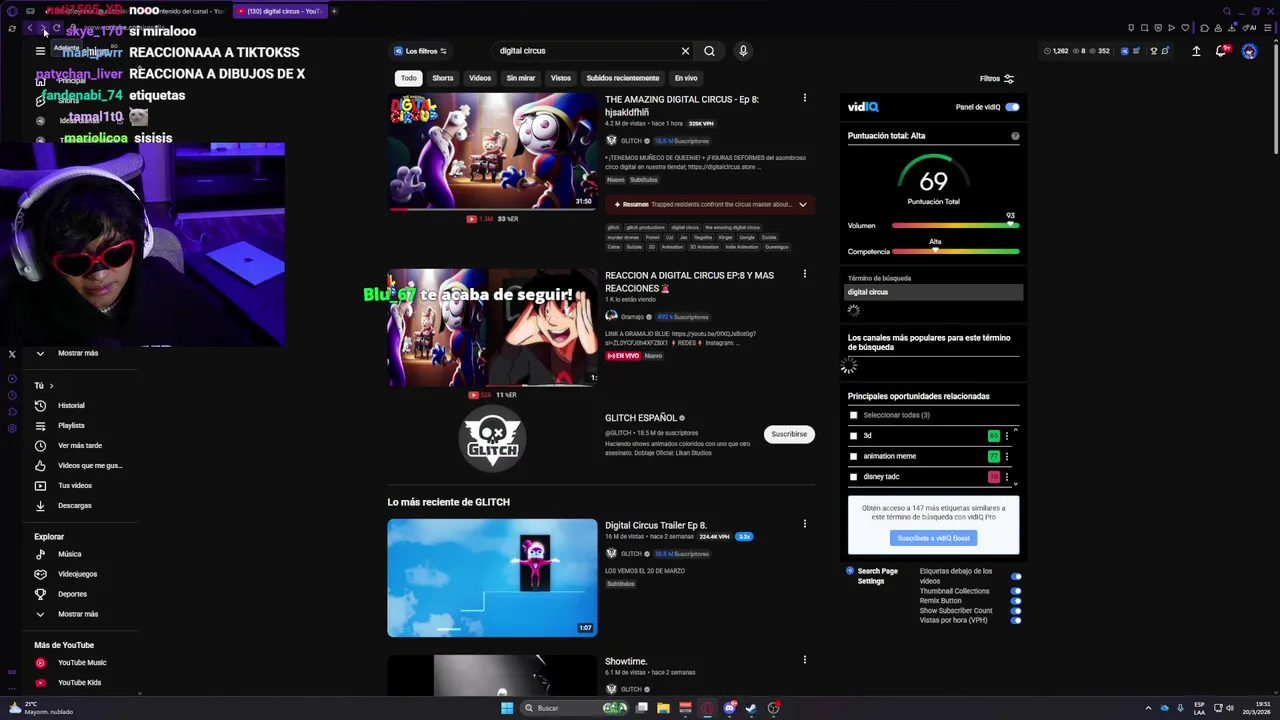Toggle Vistas por hora (VPH) switch
Image resolution: width=1280 pixels, height=720 pixels.
(1016, 620)
